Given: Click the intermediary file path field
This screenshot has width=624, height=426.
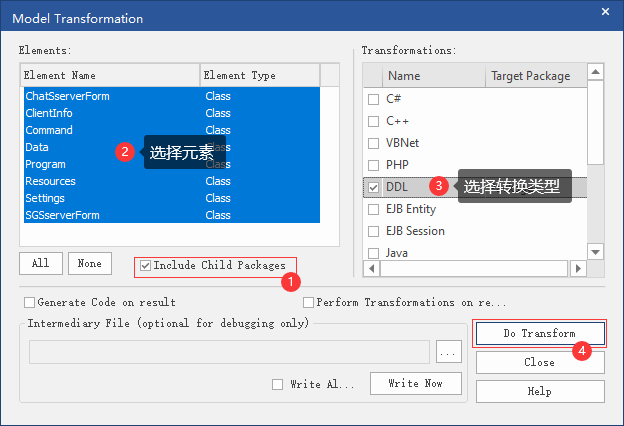Looking at the screenshot, I should [229, 352].
